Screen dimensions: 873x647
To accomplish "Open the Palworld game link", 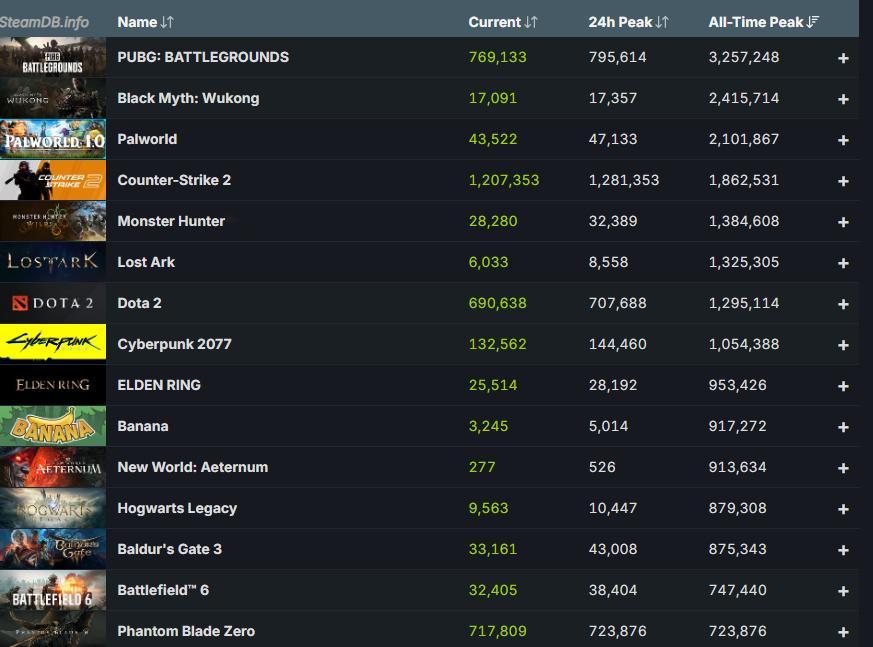I will tap(147, 139).
